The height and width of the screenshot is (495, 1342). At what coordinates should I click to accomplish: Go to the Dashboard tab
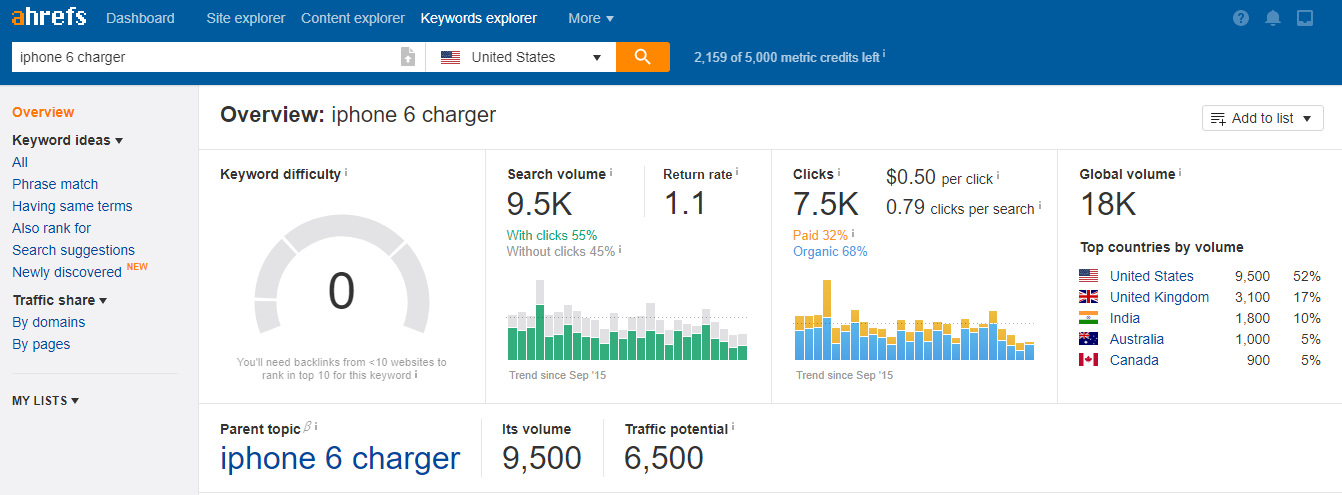(x=140, y=18)
